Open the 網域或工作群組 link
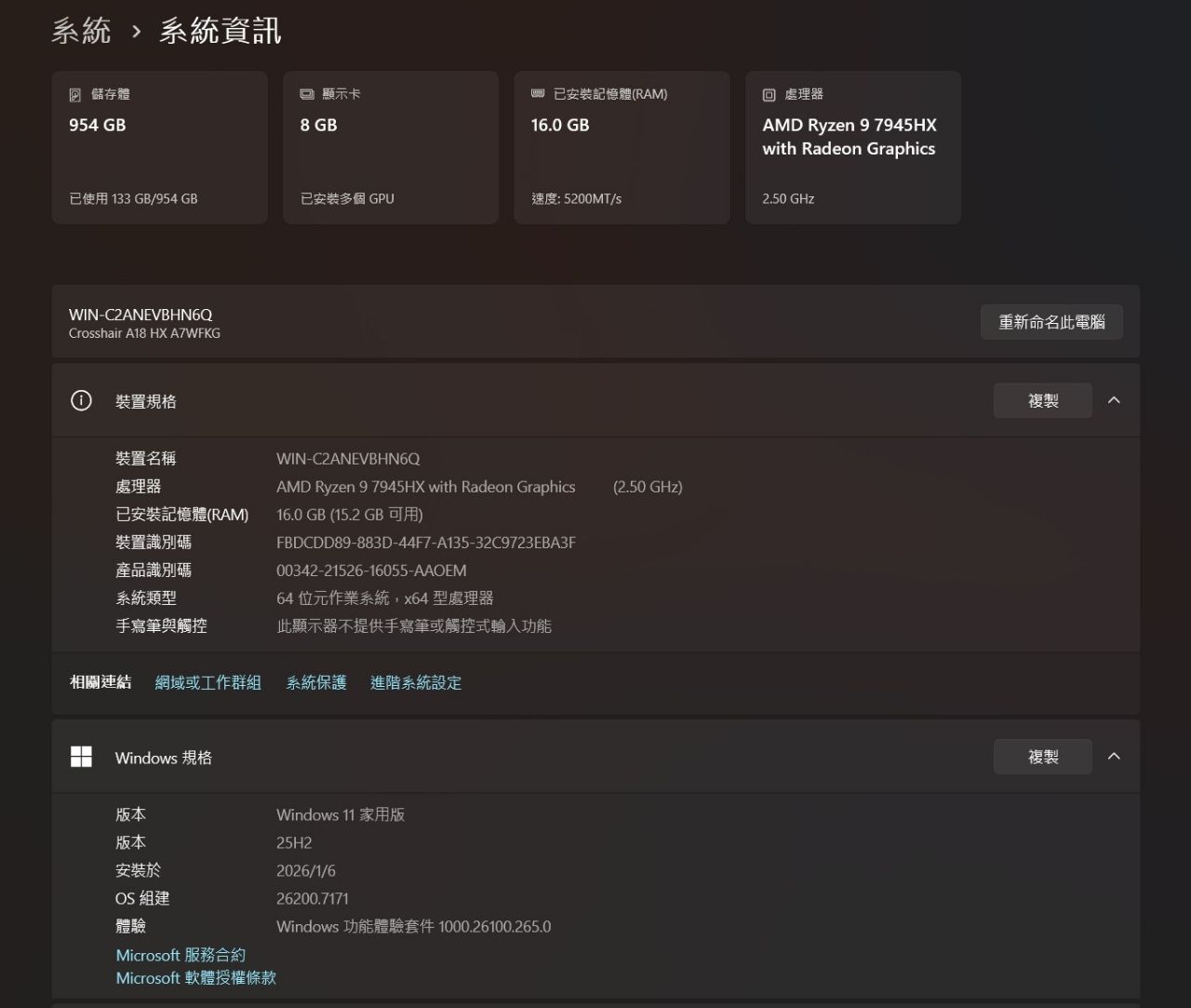The width and height of the screenshot is (1191, 1008). click(x=207, y=682)
